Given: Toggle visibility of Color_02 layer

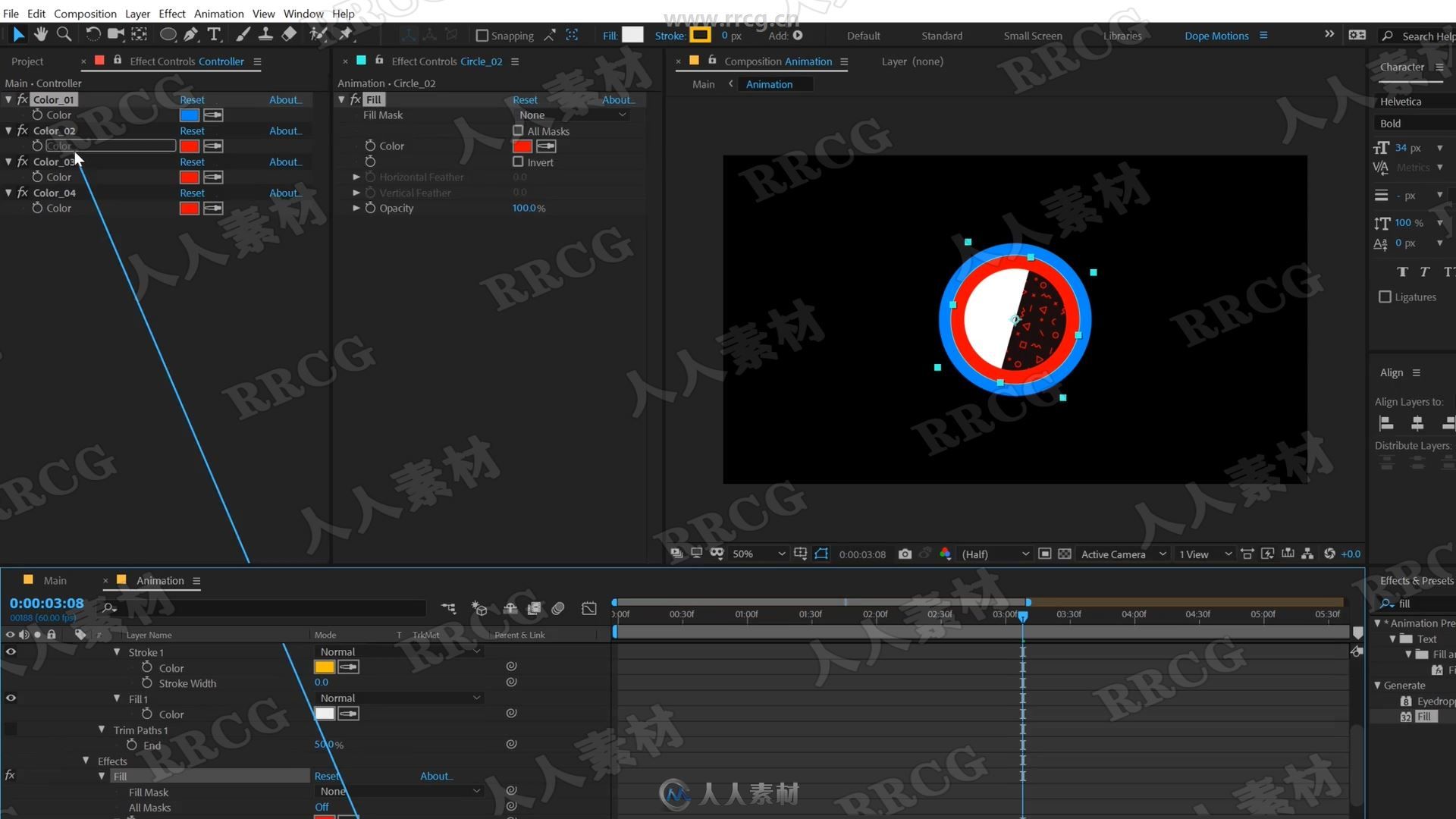Looking at the screenshot, I should pos(22,130).
